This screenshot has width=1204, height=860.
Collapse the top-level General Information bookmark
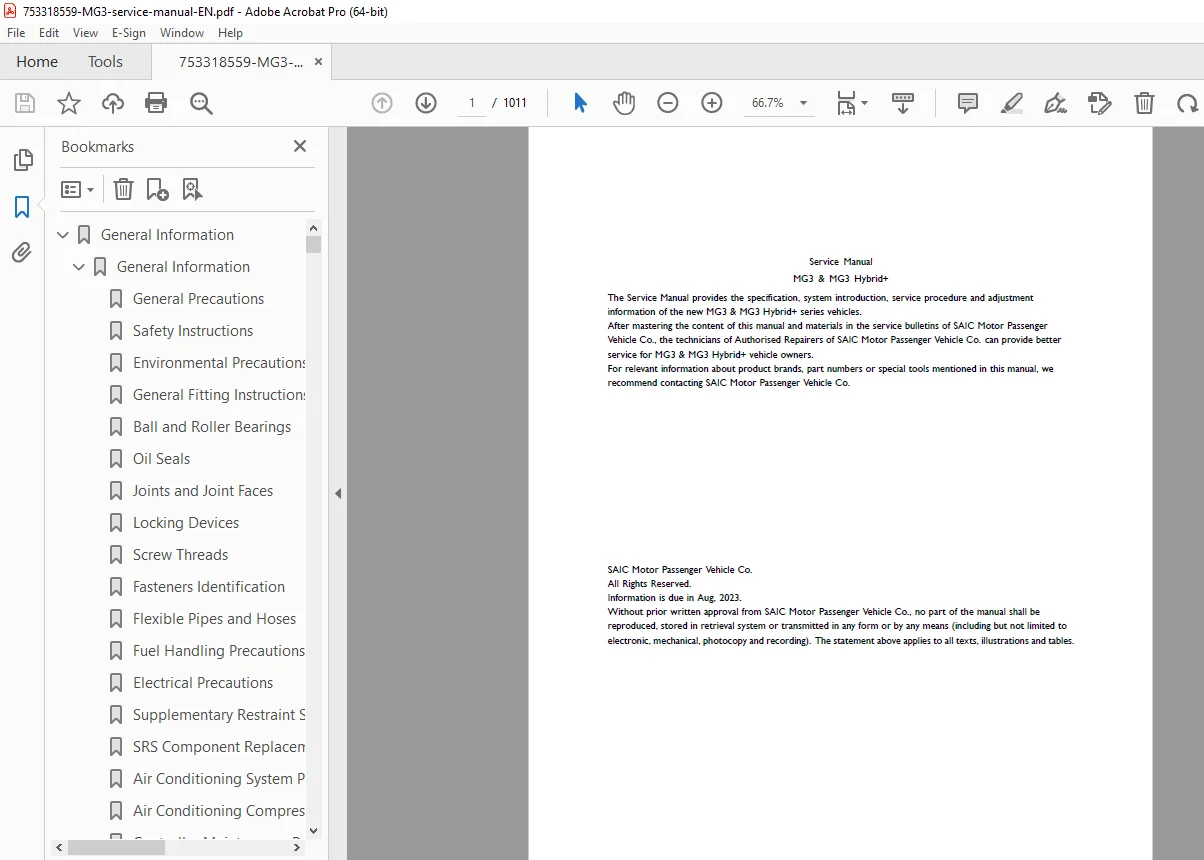point(63,235)
